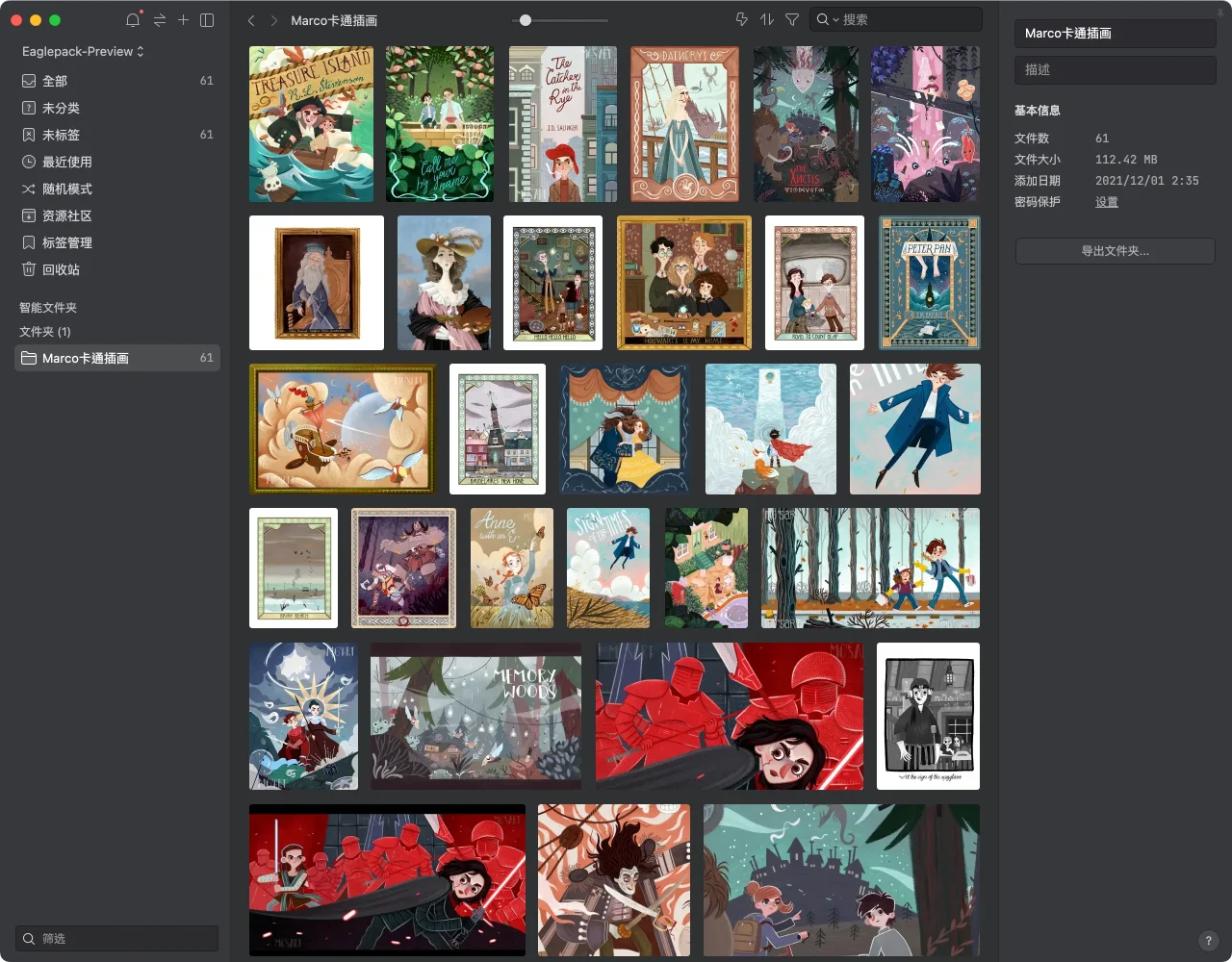Screen dimensions: 1232x962
Task: Open the filter funnel icon
Action: pos(792,19)
